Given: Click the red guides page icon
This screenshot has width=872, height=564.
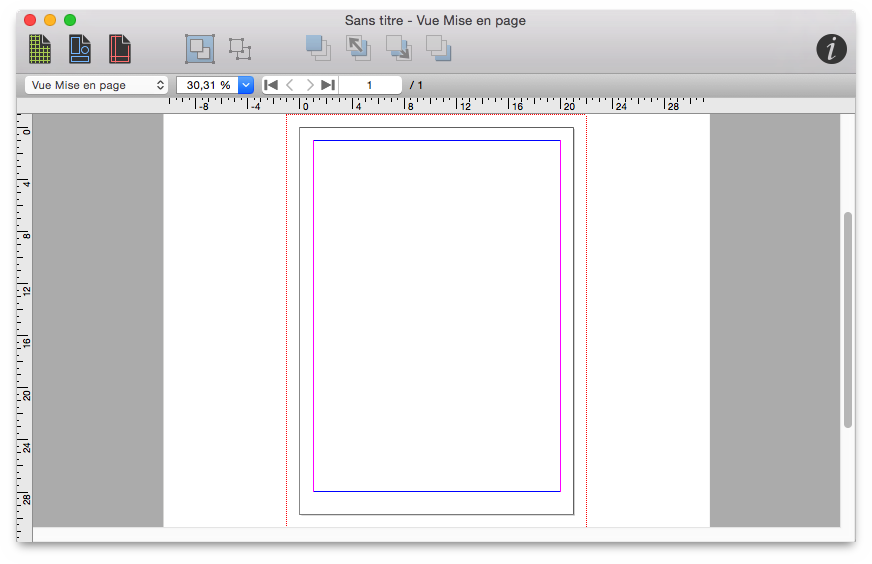Looking at the screenshot, I should coord(120,49).
